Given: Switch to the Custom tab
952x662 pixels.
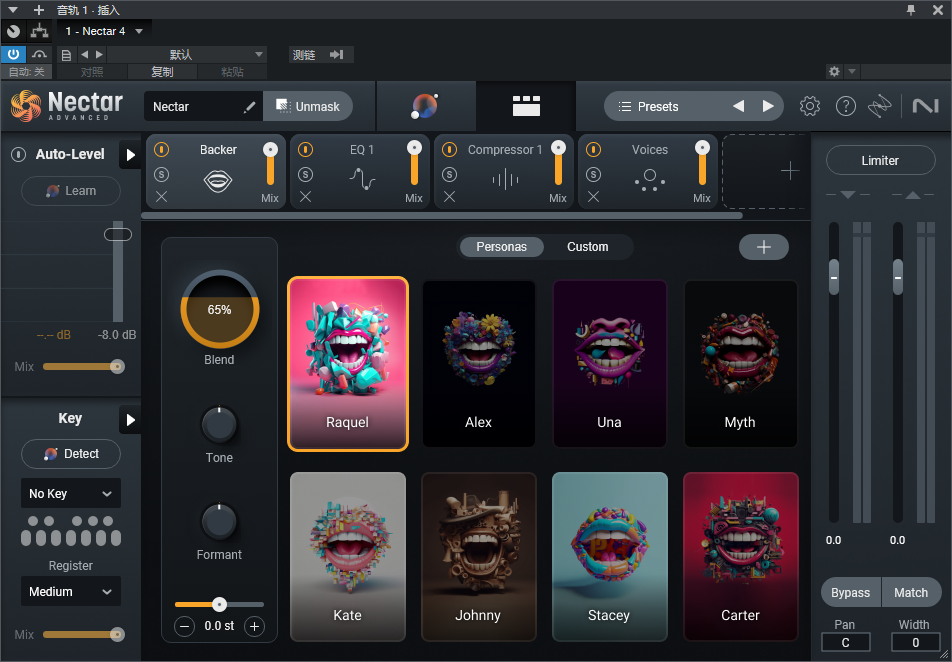Looking at the screenshot, I should [x=587, y=247].
